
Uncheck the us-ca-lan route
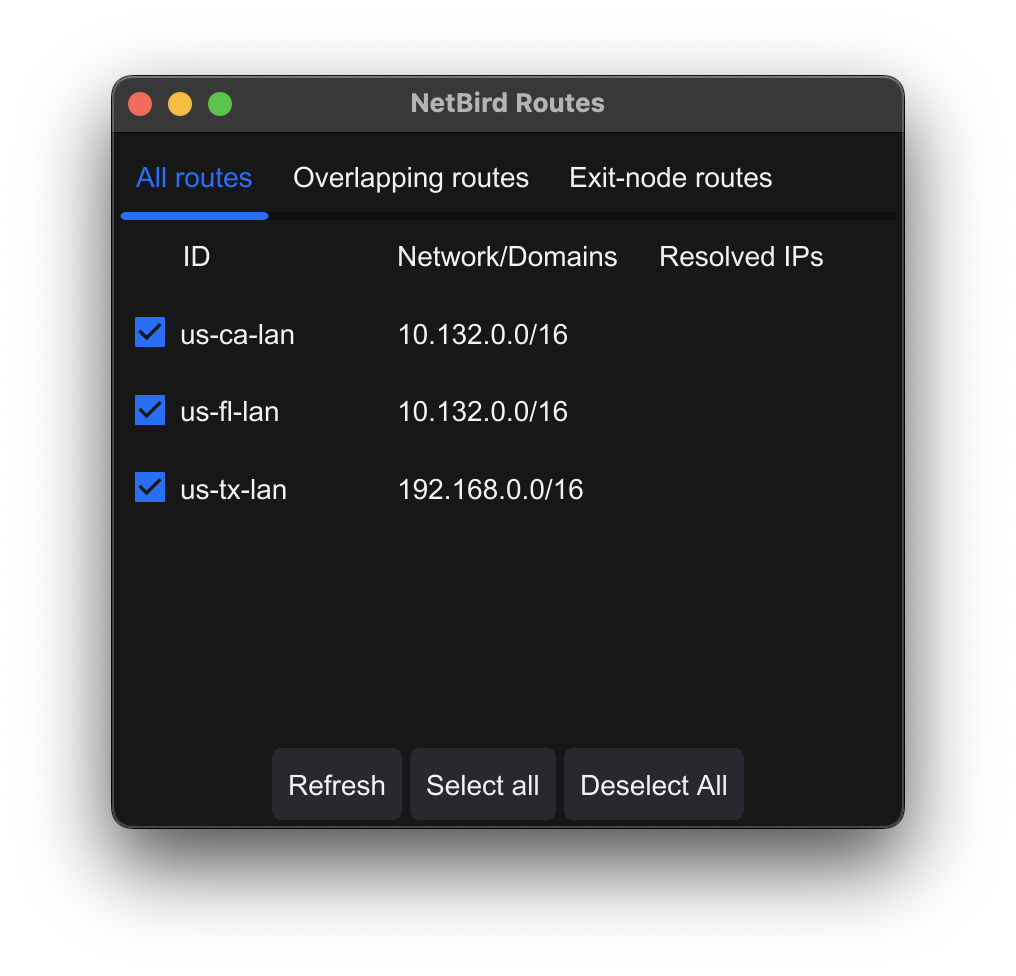[149, 332]
